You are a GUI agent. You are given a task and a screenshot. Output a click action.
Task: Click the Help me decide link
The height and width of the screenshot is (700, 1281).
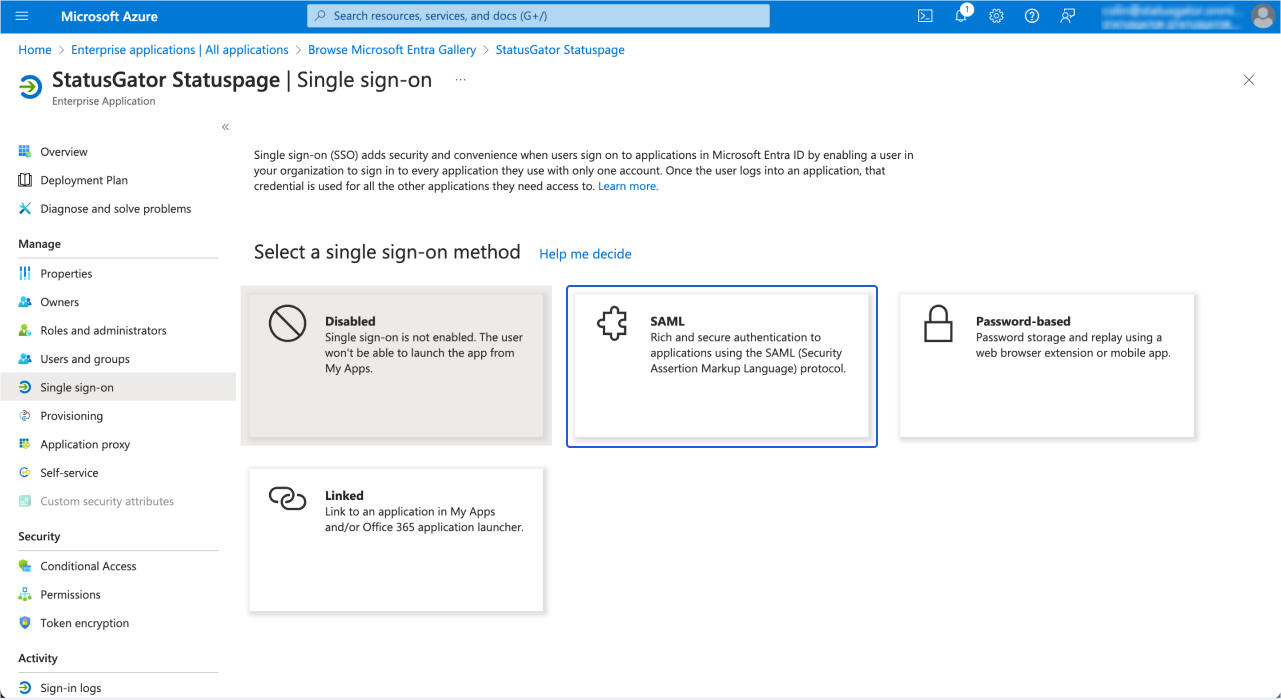585,254
